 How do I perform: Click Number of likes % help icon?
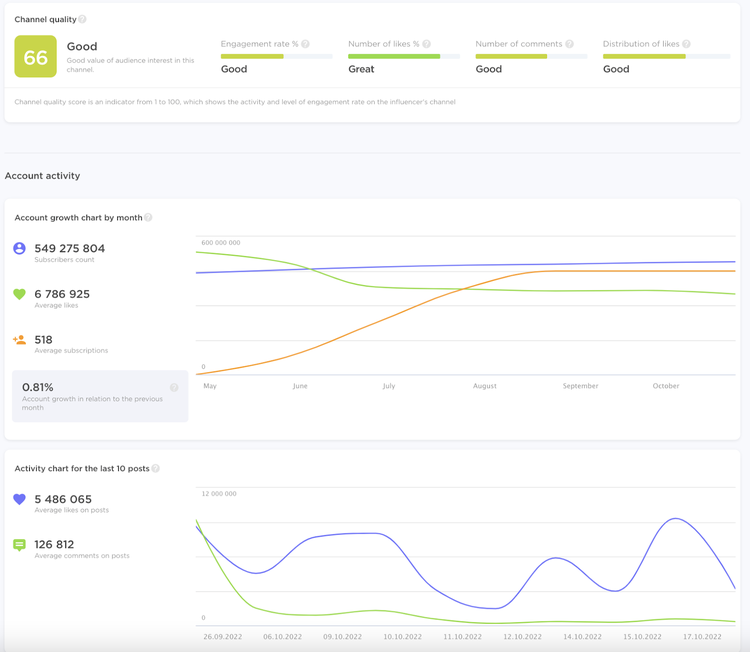(427, 44)
